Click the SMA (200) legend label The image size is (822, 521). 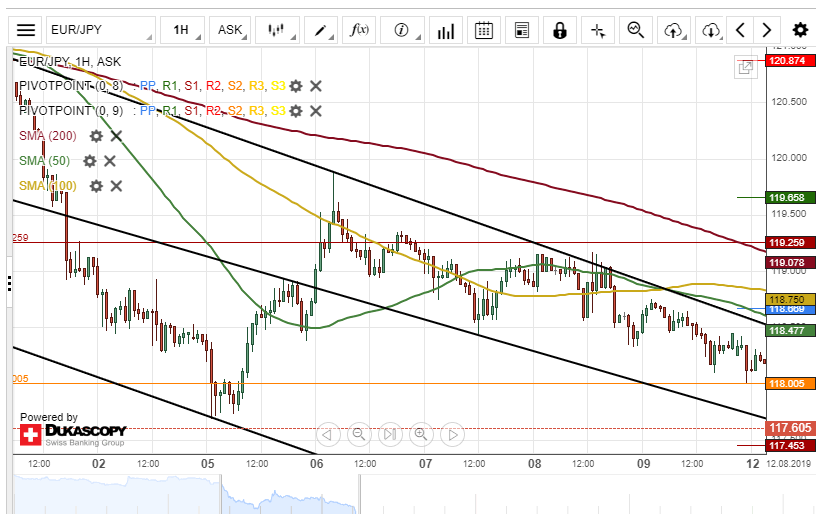pyautogui.click(x=48, y=136)
